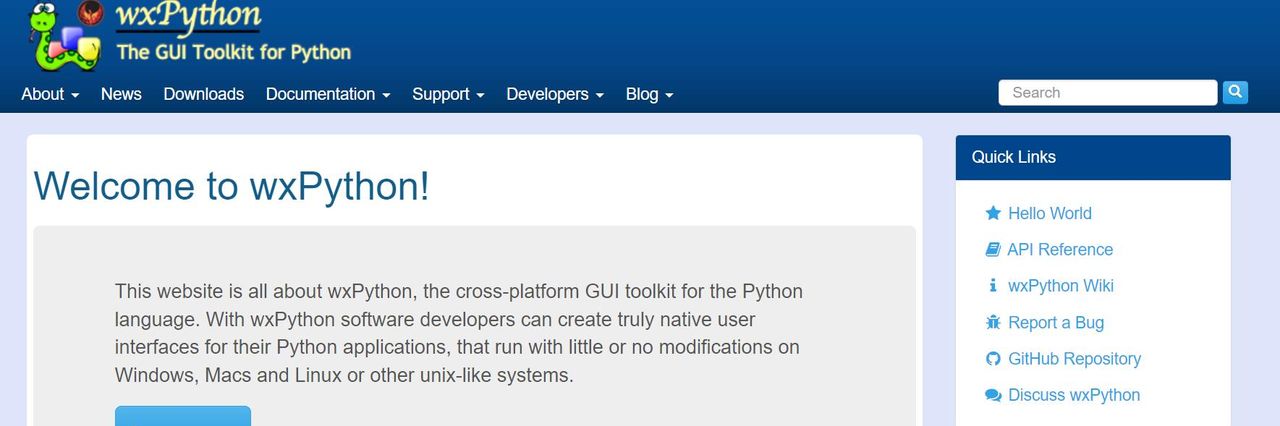Viewport: 1280px width, 426px height.
Task: Focus the Search input field
Action: pyautogui.click(x=1108, y=92)
